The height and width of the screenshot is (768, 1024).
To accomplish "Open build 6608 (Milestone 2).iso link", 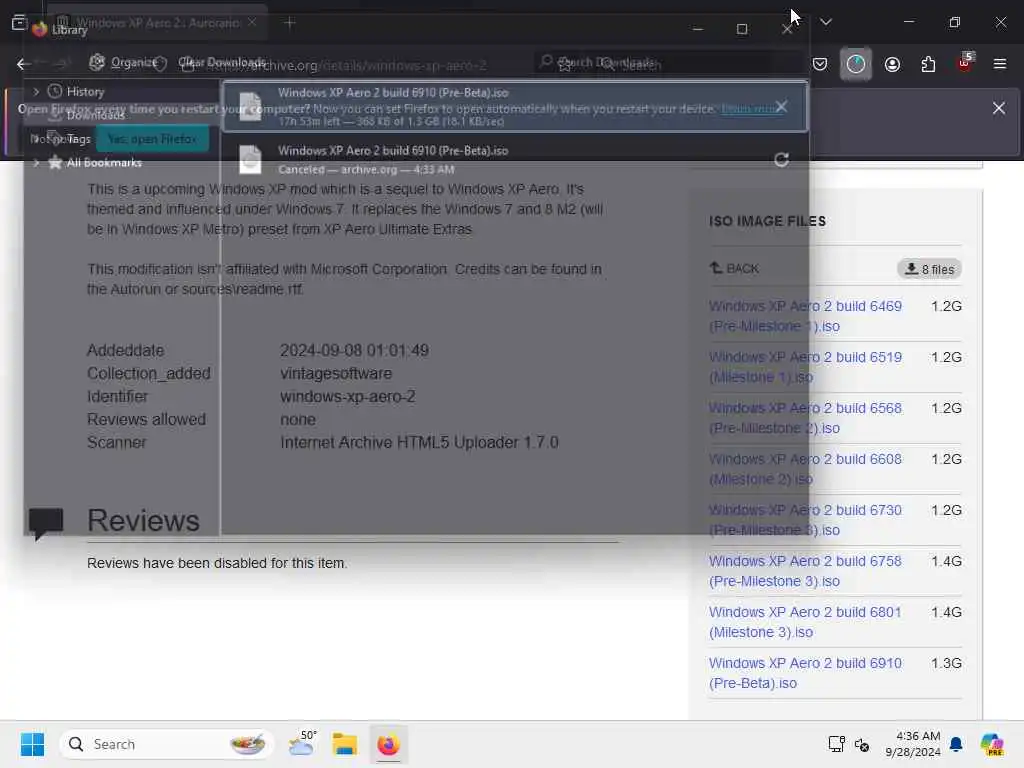I will coord(805,469).
